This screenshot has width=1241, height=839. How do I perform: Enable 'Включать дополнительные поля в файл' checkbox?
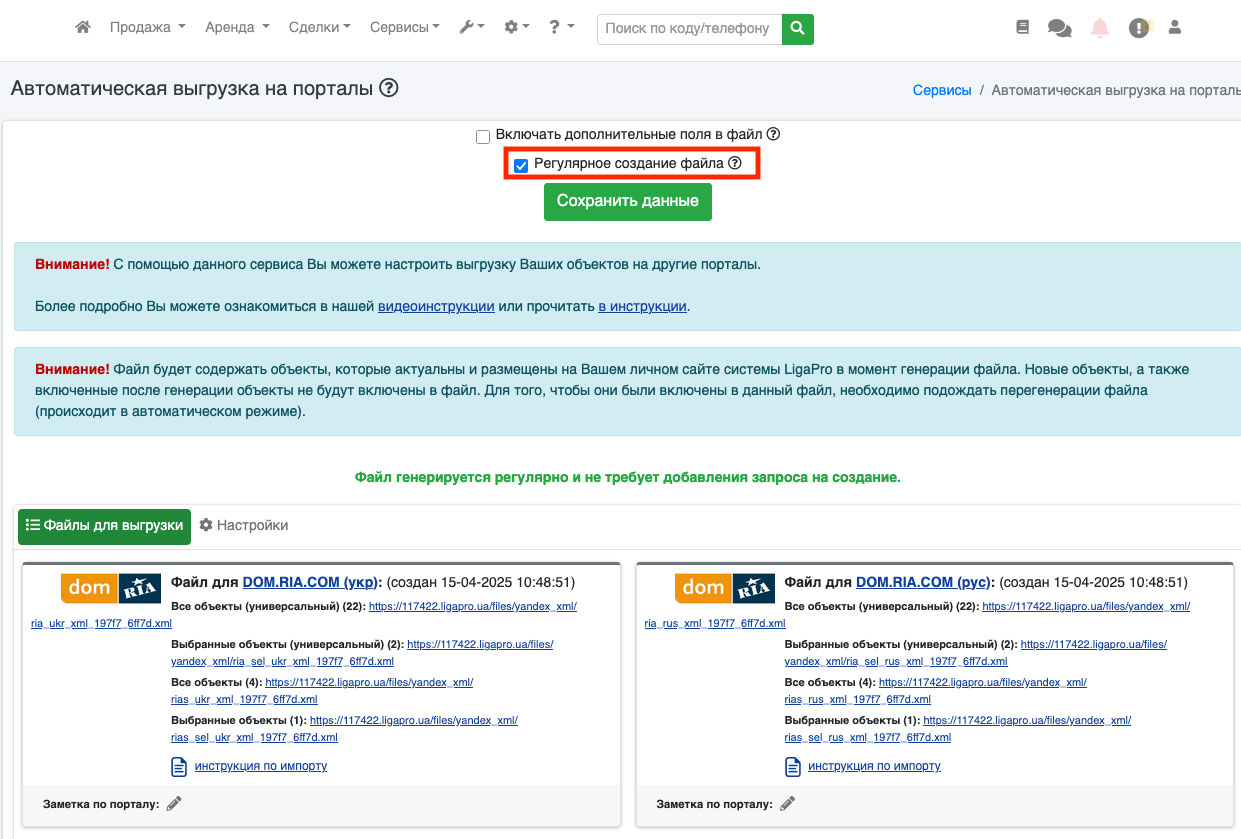click(x=483, y=136)
